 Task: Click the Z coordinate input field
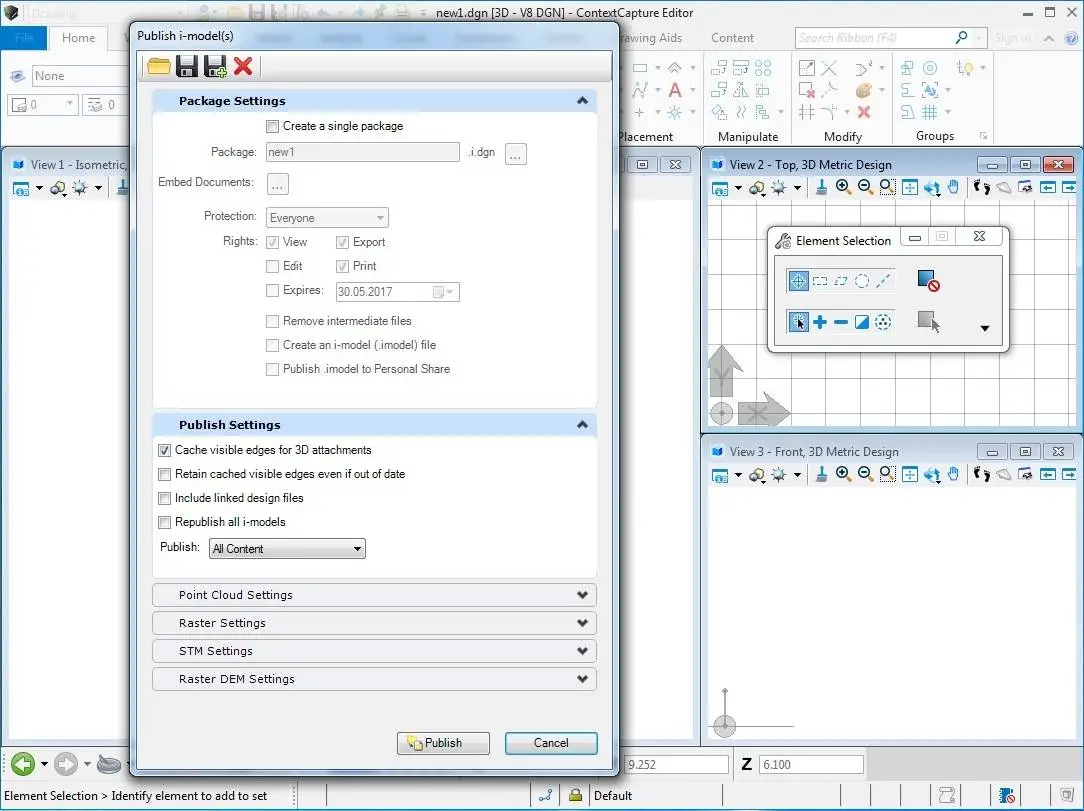click(811, 764)
